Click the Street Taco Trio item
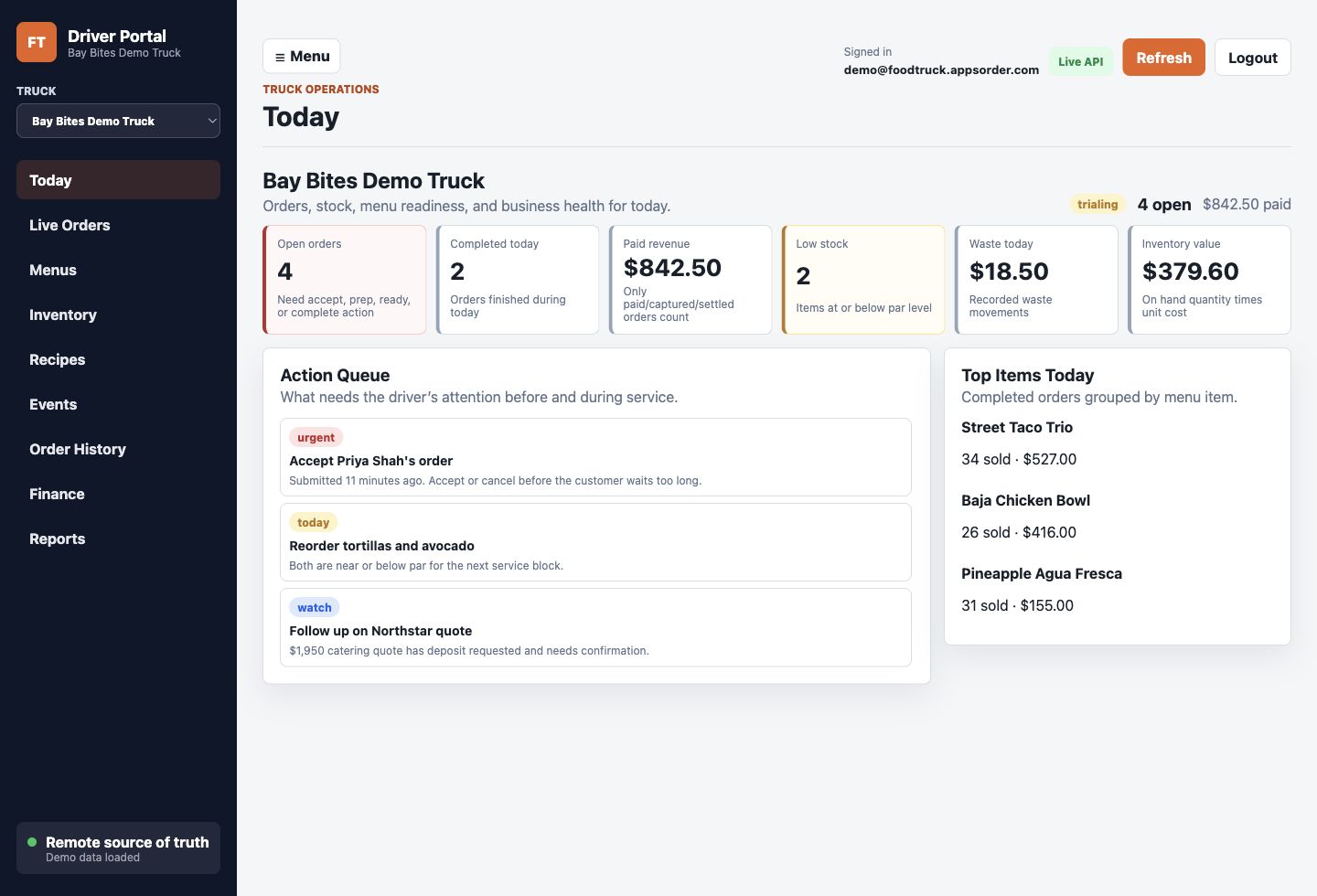The height and width of the screenshot is (896, 1317). 1016,427
